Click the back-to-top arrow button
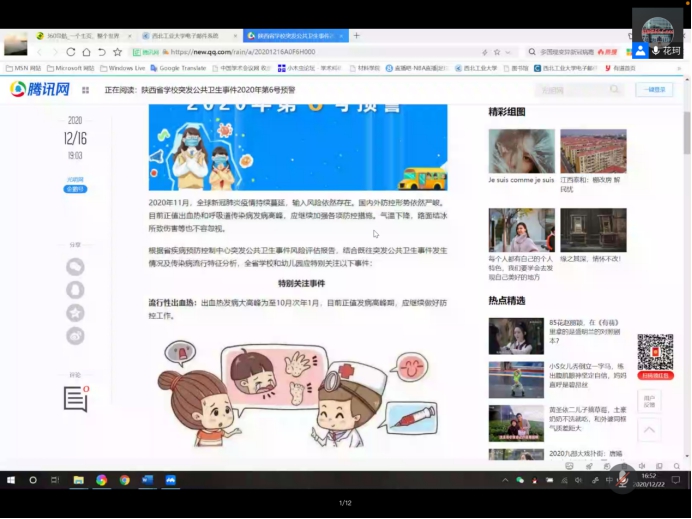The height and width of the screenshot is (519, 692). coord(650,430)
